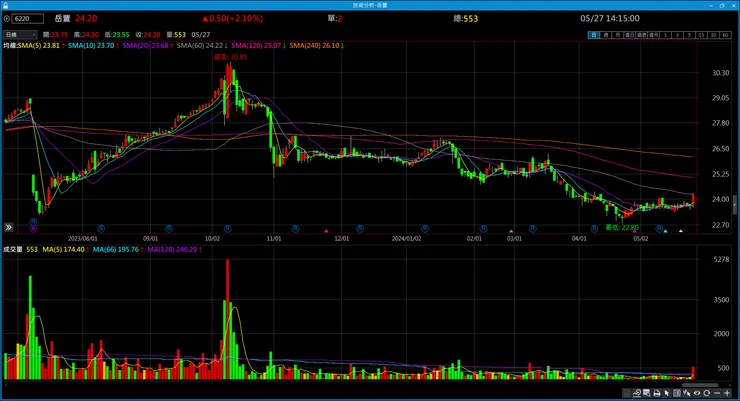Switch to the 30 minute chart tab
740x401 pixels.
click(713, 35)
